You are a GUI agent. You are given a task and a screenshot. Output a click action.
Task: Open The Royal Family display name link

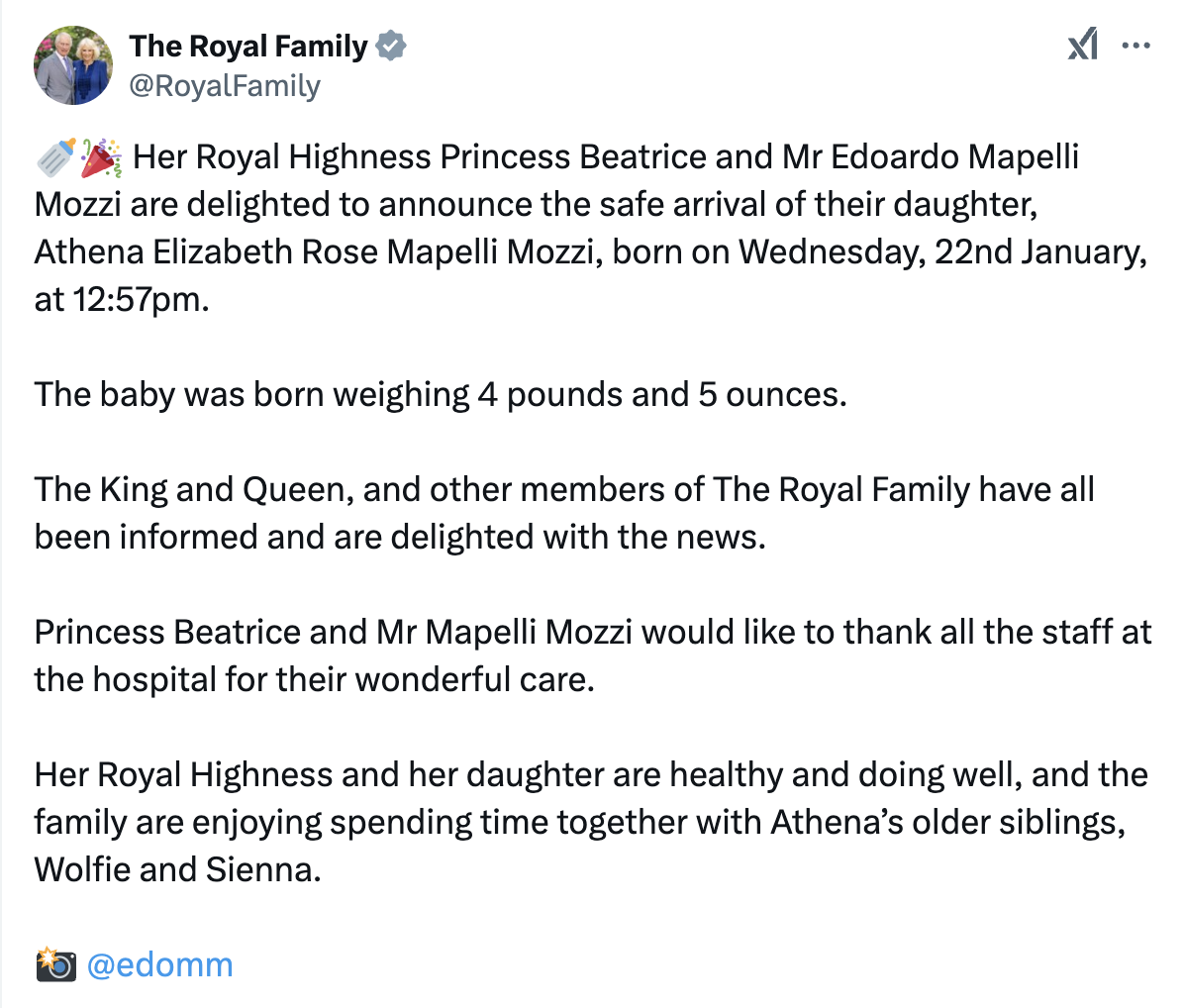[247, 46]
